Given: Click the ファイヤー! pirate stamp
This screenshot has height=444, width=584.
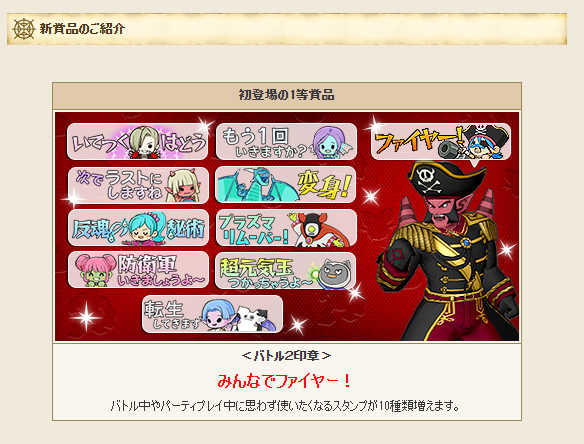Looking at the screenshot, I should pos(441,142).
